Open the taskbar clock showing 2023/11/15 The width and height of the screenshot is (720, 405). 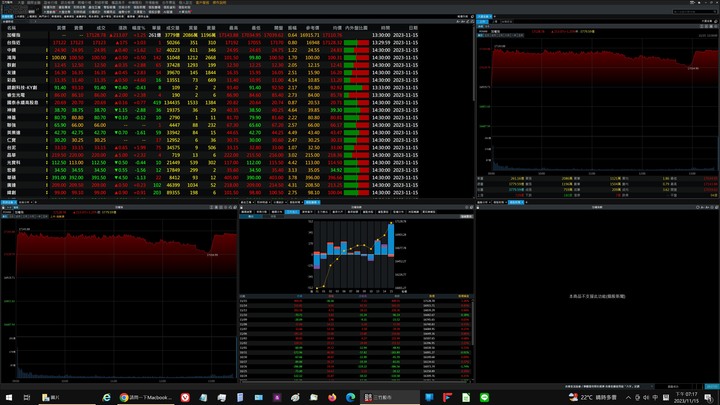[x=686, y=398]
